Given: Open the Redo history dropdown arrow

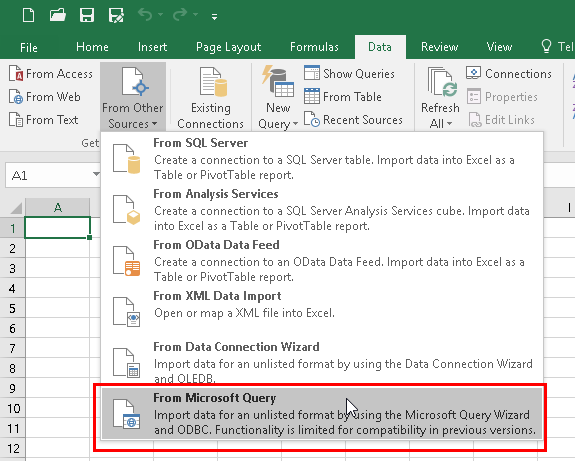Looking at the screenshot, I should coord(195,15).
